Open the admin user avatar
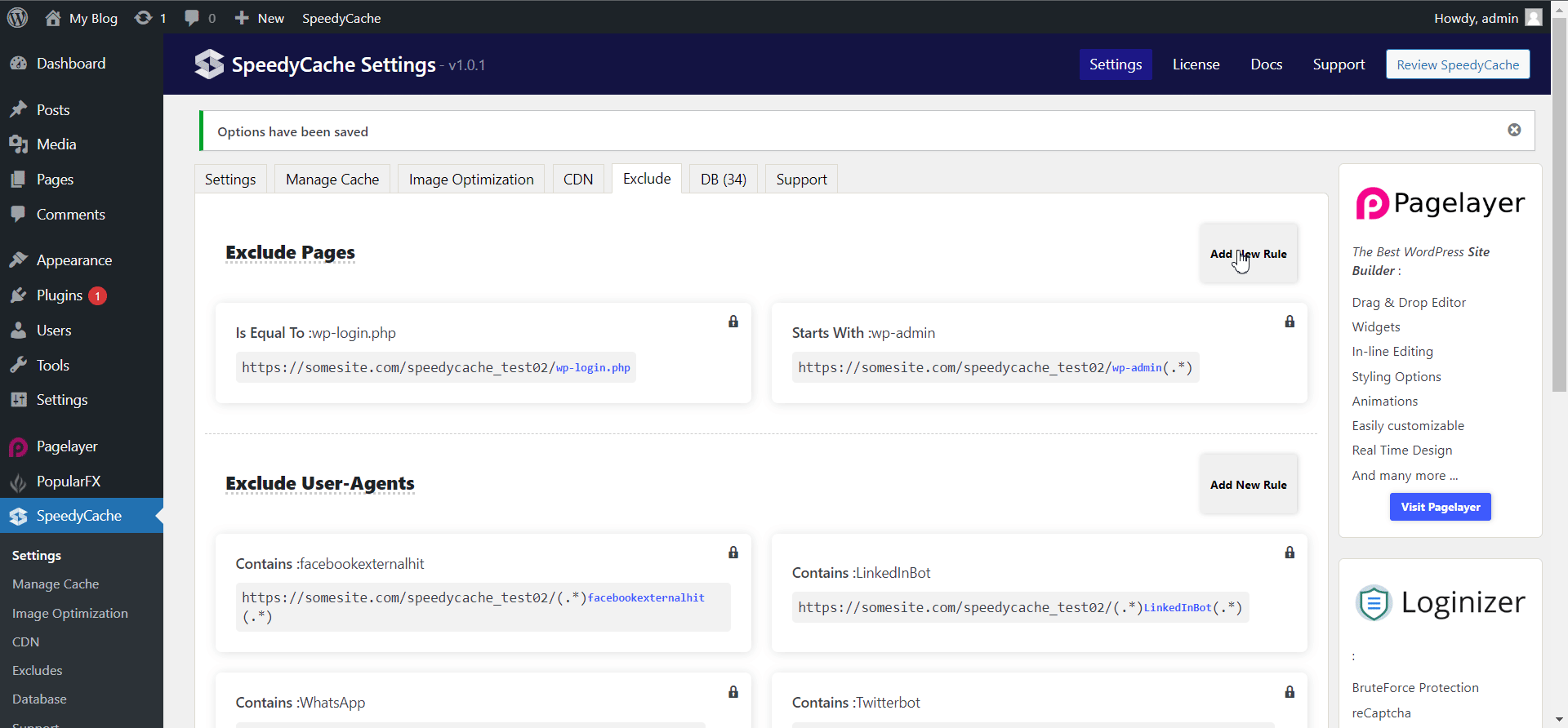Viewport: 1568px width, 728px height. point(1534,17)
